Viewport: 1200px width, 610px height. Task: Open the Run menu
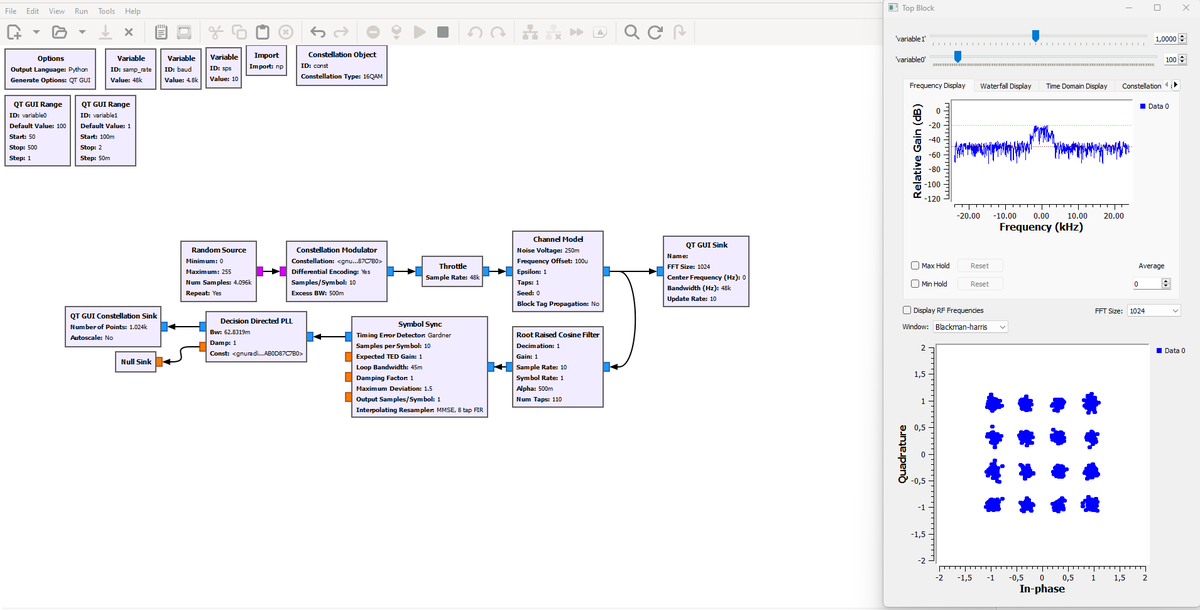[x=81, y=10]
